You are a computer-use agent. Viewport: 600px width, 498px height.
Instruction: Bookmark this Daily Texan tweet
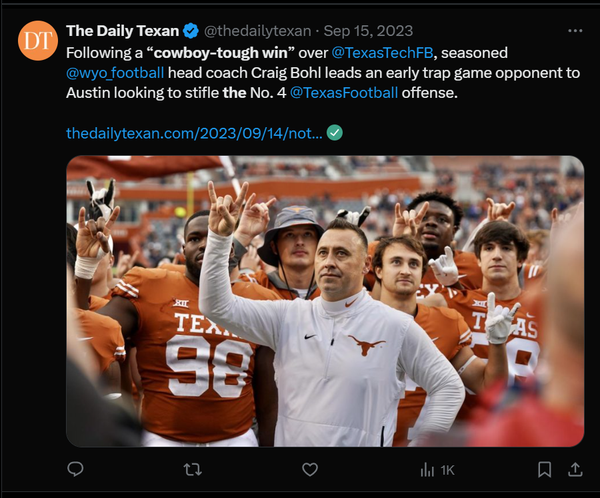click(x=544, y=469)
